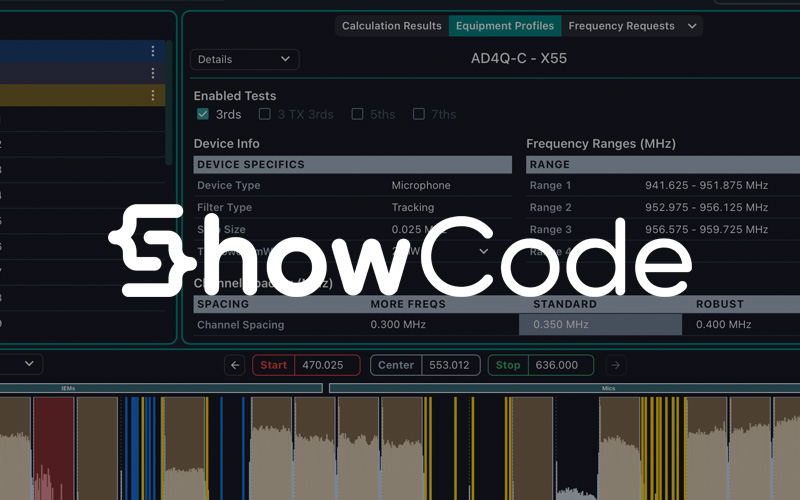
Task: Click the STANDARD column header
Action: click(565, 304)
